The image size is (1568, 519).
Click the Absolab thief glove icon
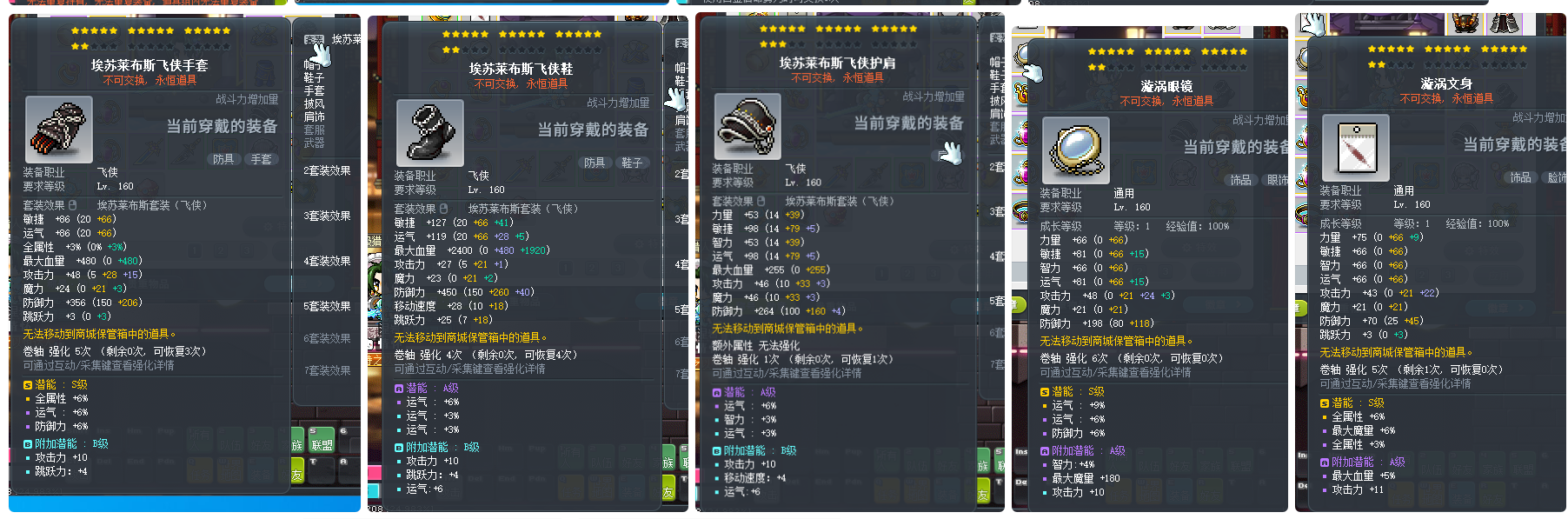point(58,130)
